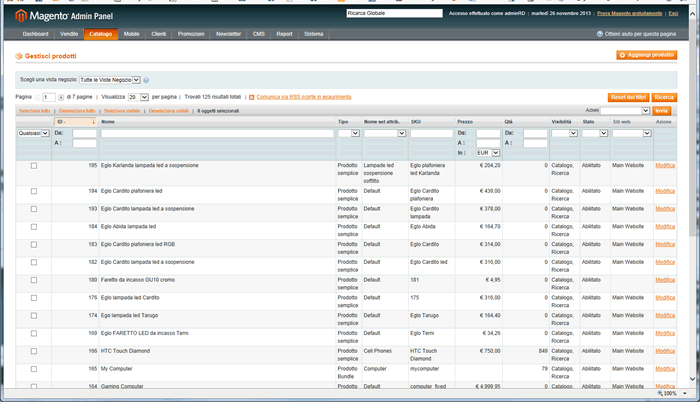This screenshot has height=402, width=700.
Task: Open the Tipo filter dropdown
Action: tap(349, 134)
